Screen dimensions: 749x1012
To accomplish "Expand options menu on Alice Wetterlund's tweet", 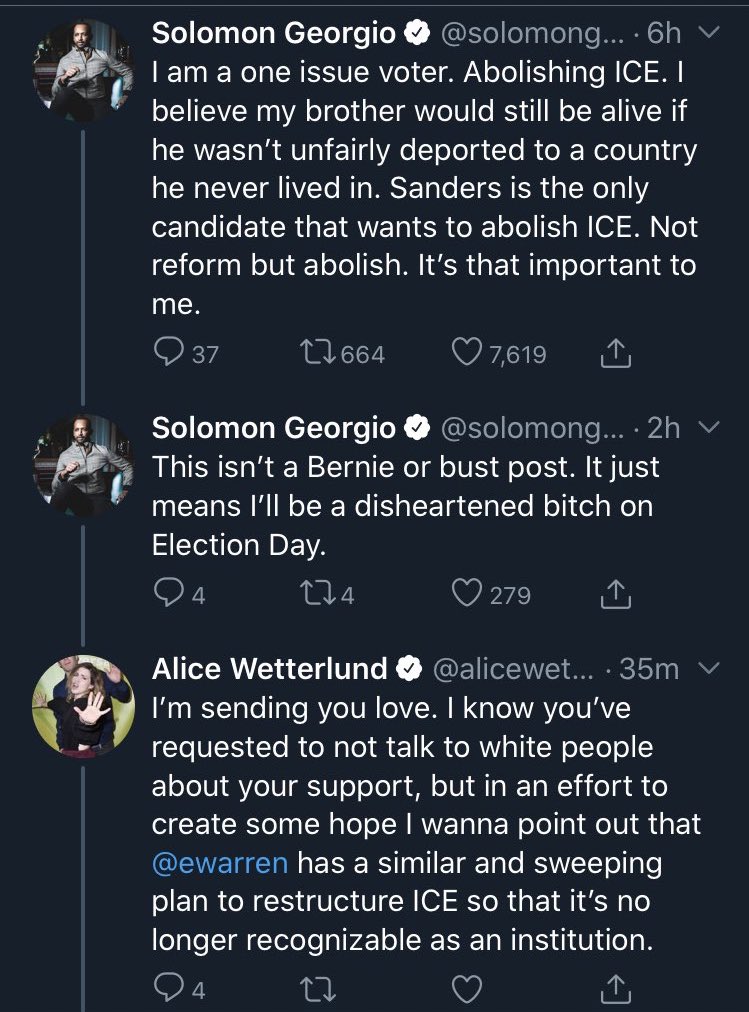I will click(707, 667).
